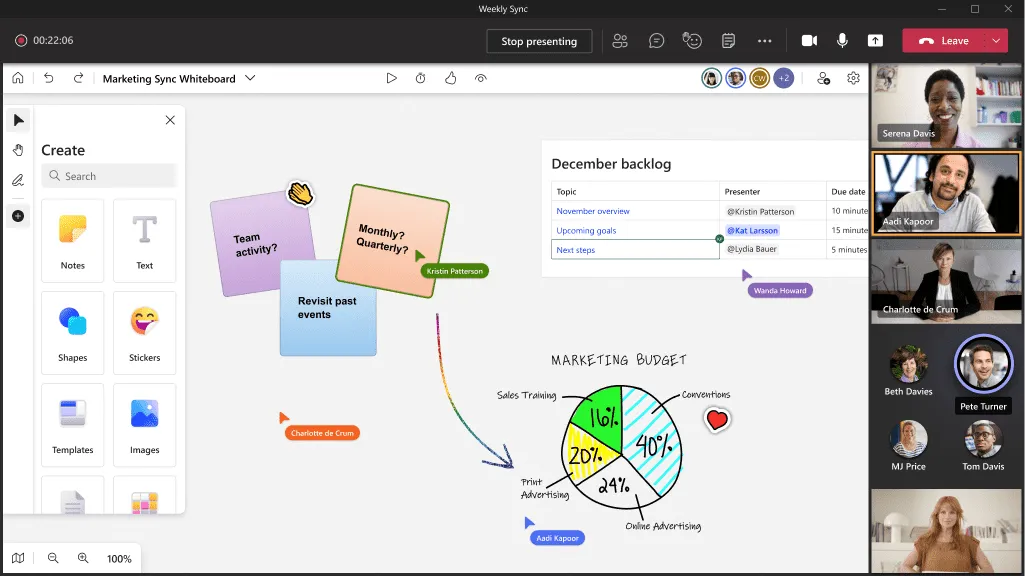
Task: Open the Stickers panel in Create
Action: [x=144, y=333]
